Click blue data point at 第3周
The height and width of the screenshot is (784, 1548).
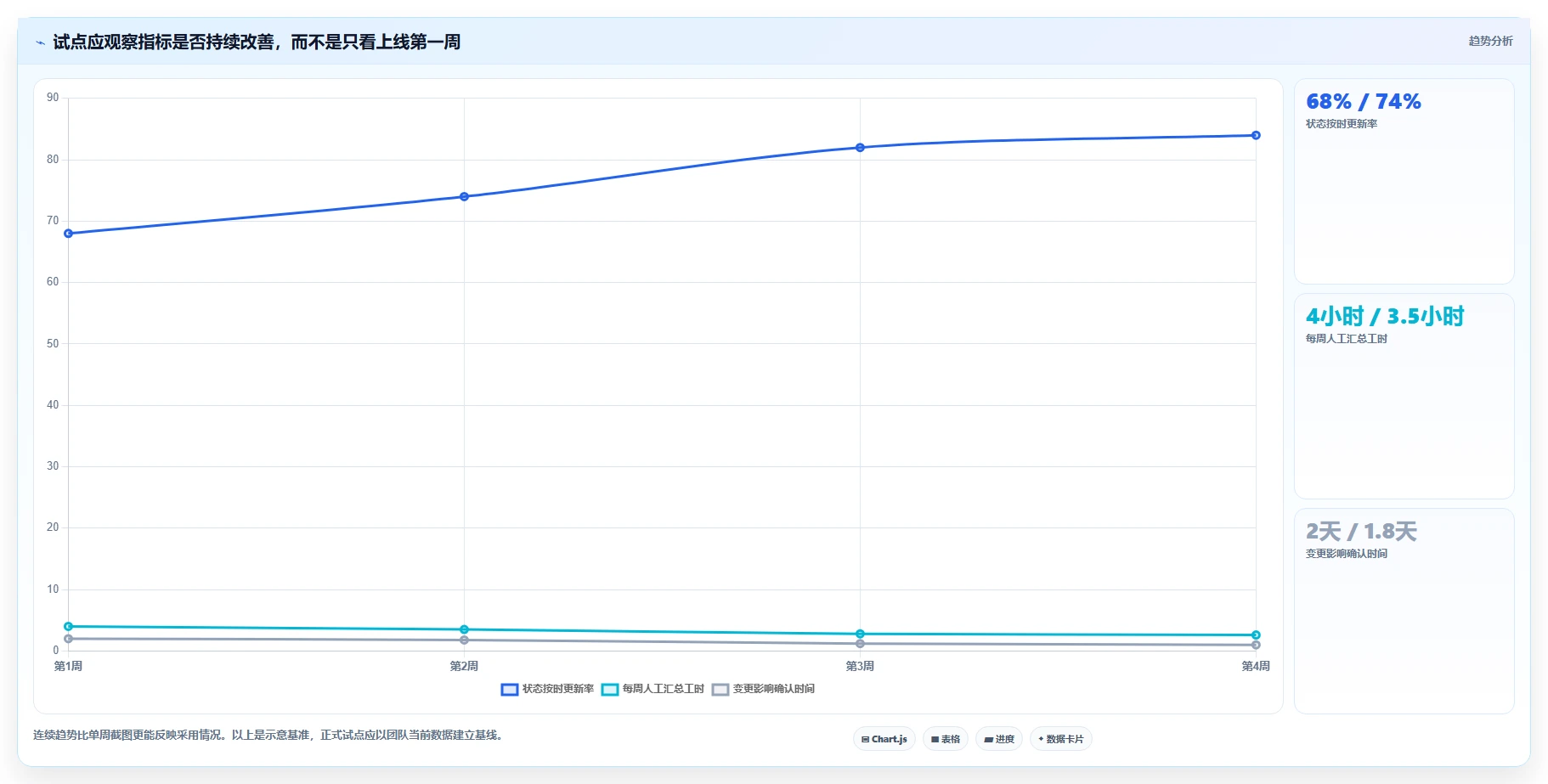860,148
